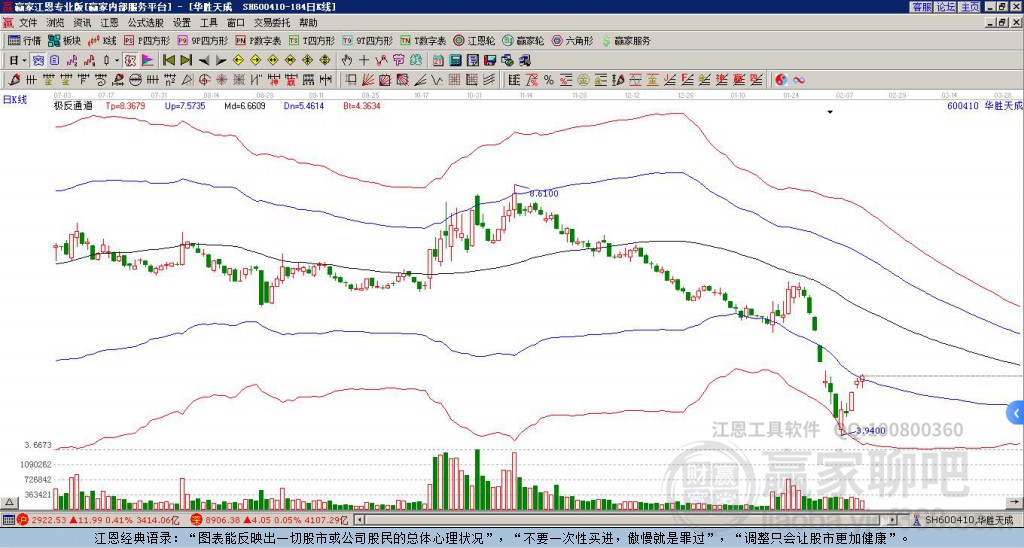Open the 六角形 tool

point(572,40)
